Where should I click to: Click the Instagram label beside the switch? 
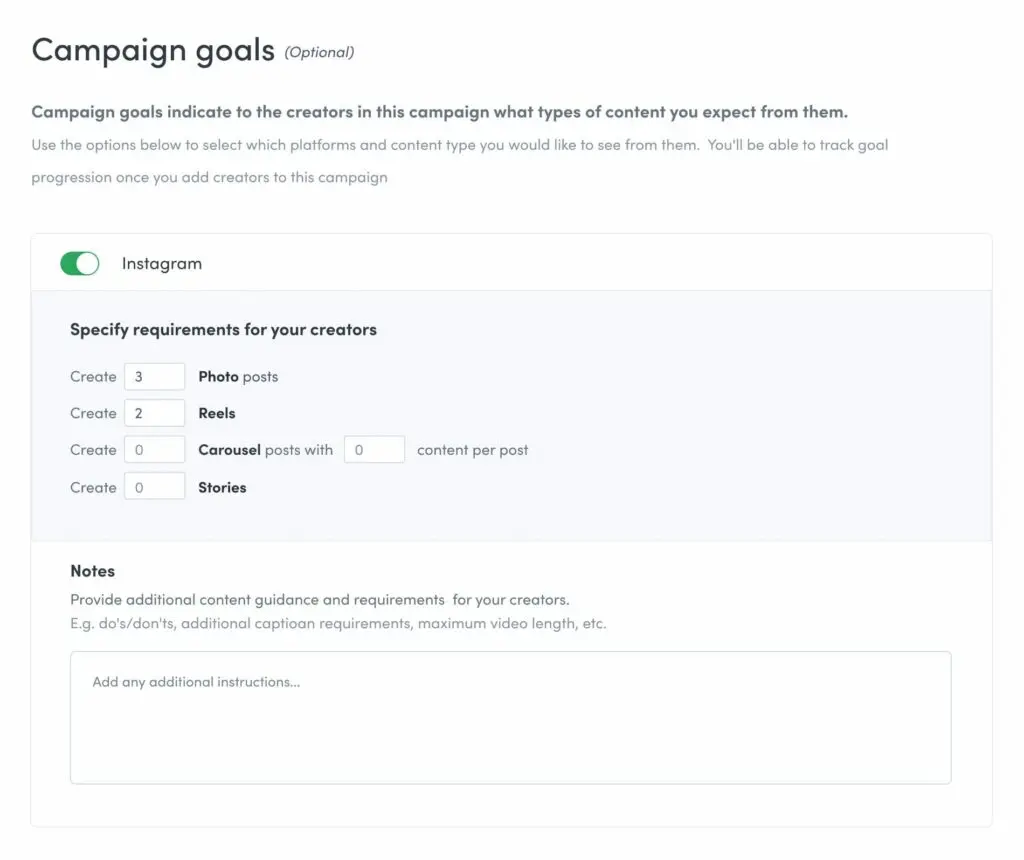(162, 264)
